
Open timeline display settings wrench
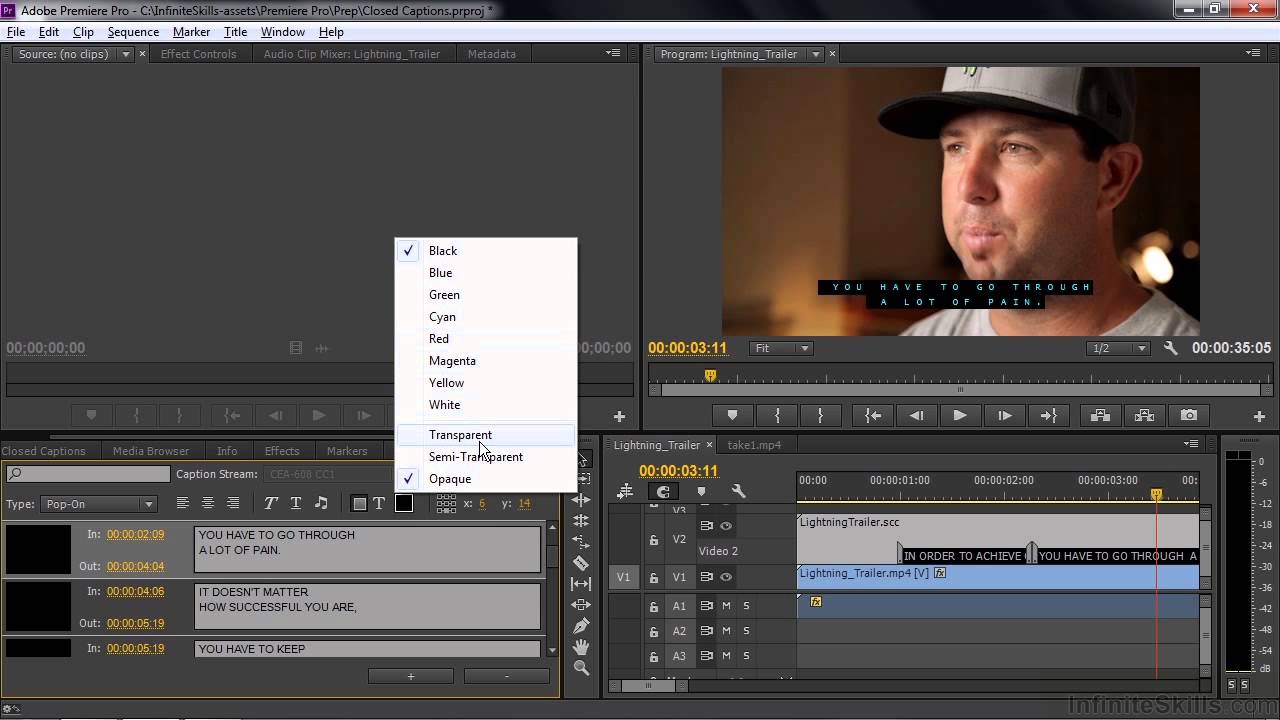(x=738, y=491)
